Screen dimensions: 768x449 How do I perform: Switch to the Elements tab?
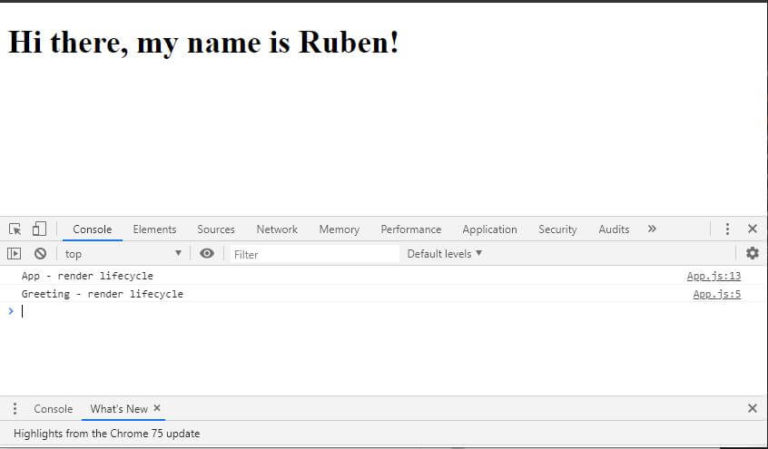click(x=154, y=229)
